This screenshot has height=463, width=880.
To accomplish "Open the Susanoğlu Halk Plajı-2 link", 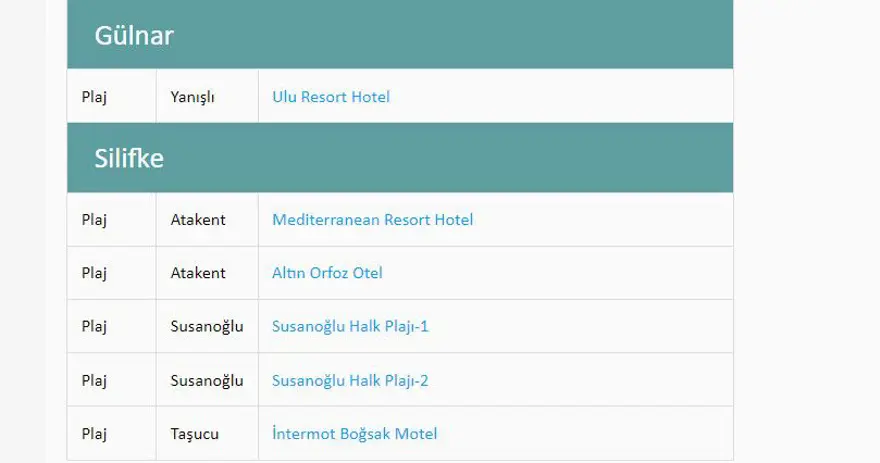I will tap(350, 381).
